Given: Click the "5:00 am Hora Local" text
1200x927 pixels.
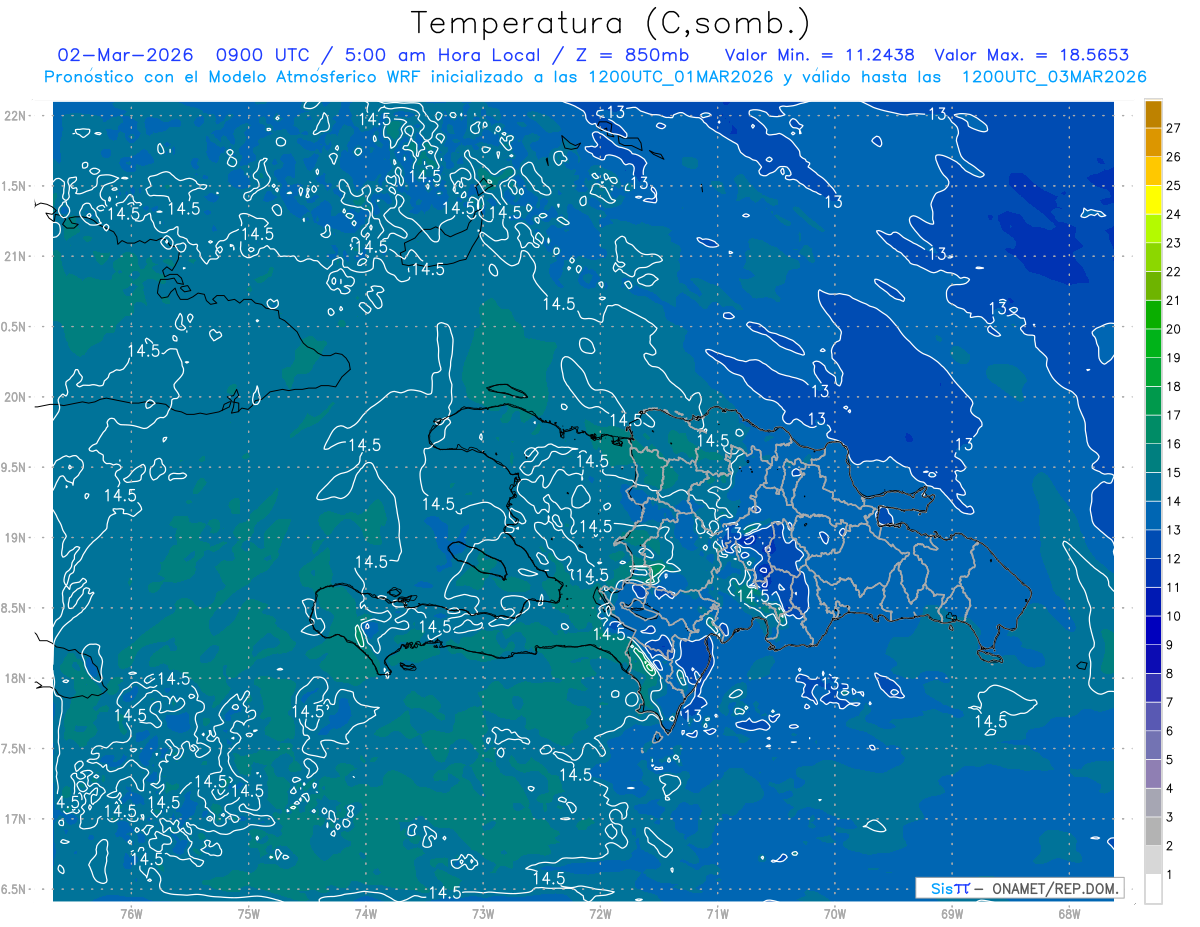Looking at the screenshot, I should click(x=440, y=55).
